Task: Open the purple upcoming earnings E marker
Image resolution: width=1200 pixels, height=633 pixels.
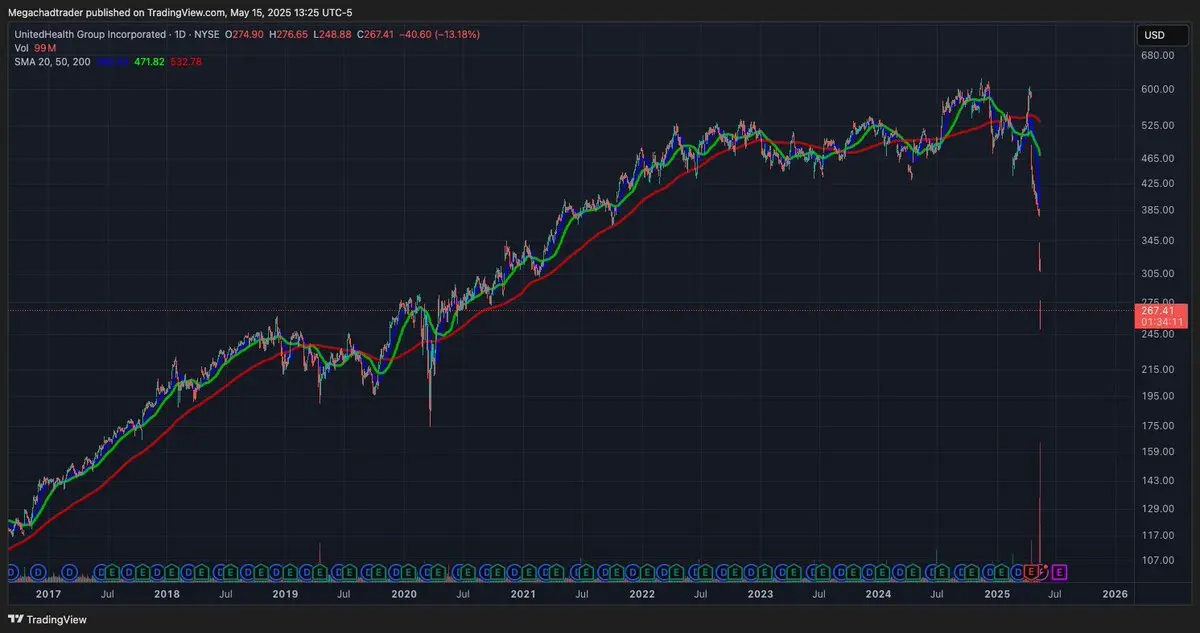Action: point(1060,572)
